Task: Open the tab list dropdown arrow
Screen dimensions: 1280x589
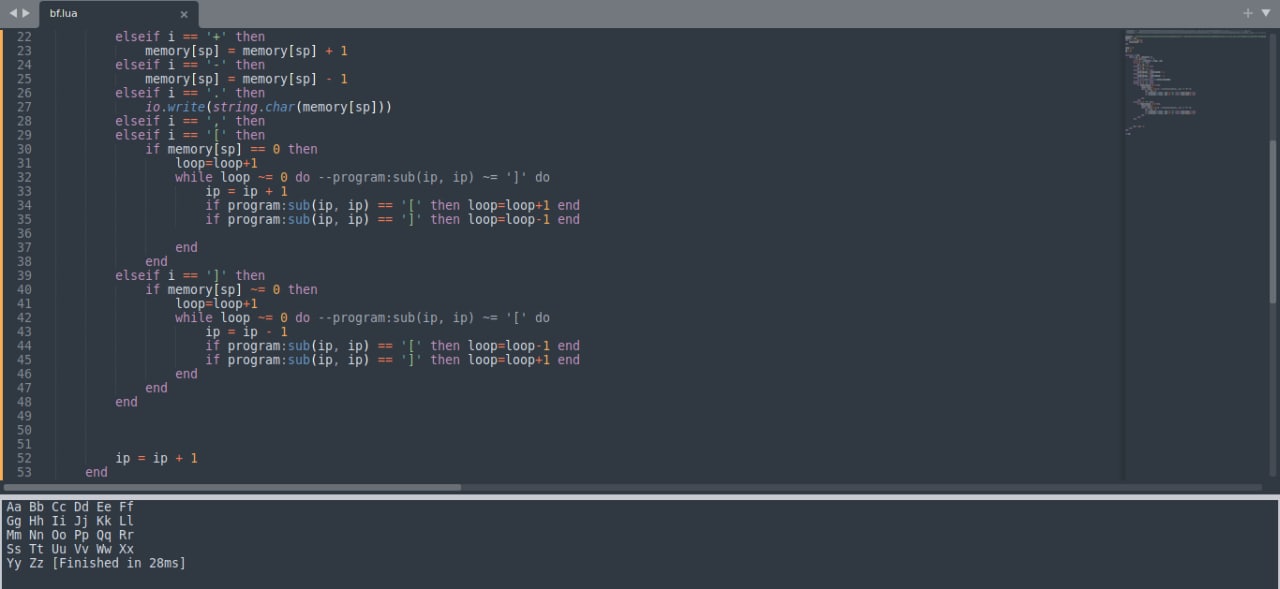Action: tap(1266, 13)
